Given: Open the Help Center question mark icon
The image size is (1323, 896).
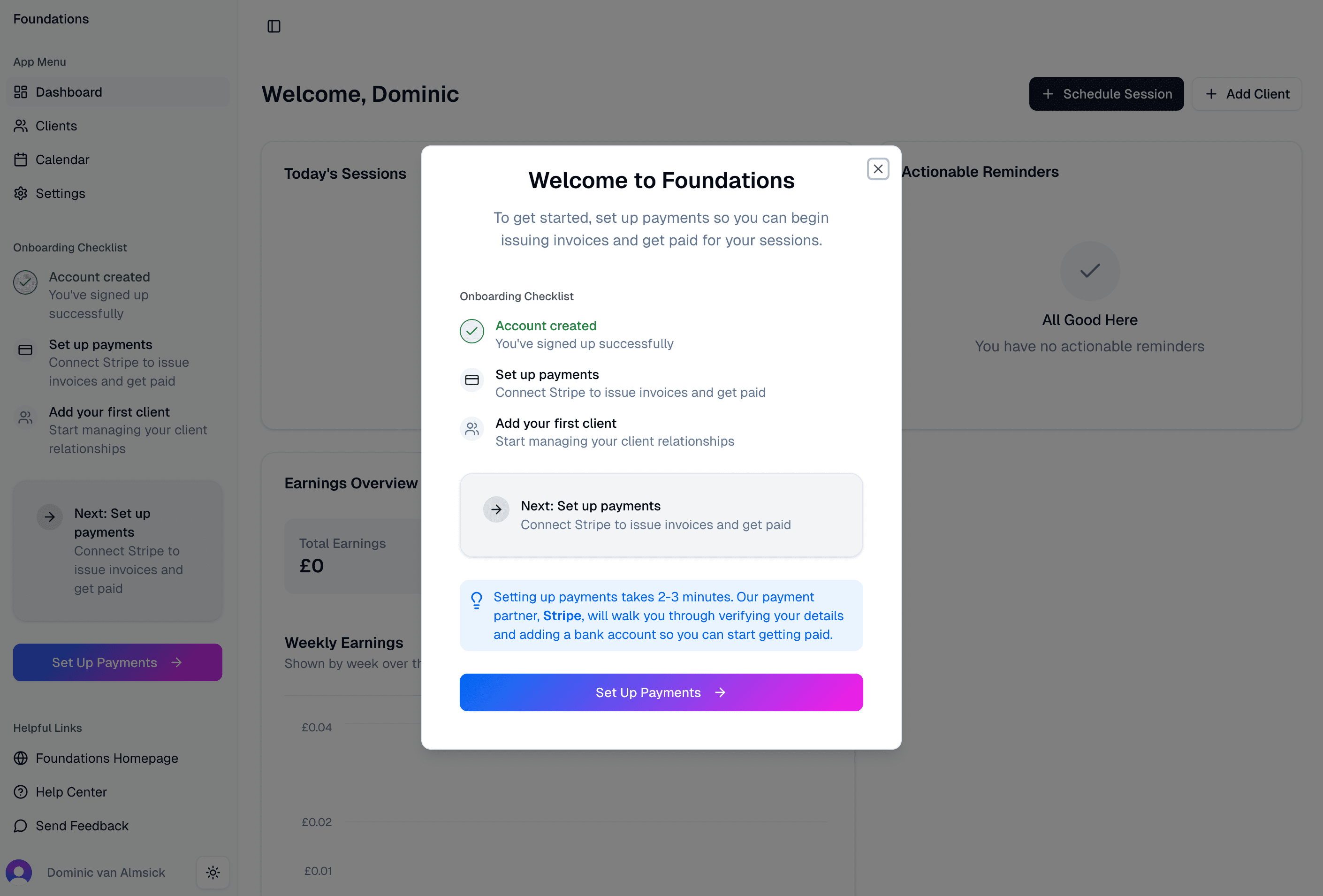Looking at the screenshot, I should [21, 792].
